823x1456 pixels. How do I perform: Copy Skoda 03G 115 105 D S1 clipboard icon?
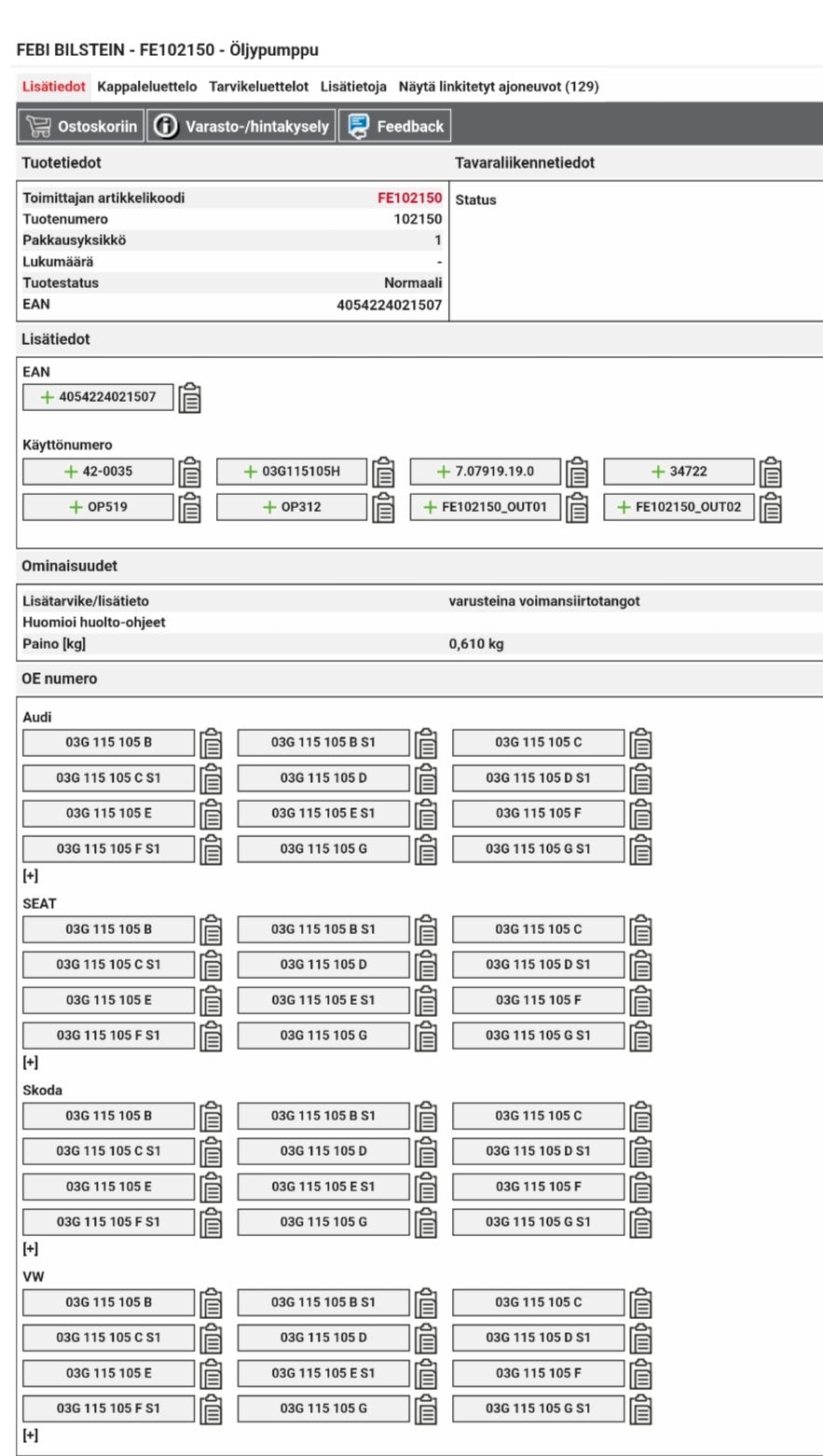click(x=641, y=1152)
